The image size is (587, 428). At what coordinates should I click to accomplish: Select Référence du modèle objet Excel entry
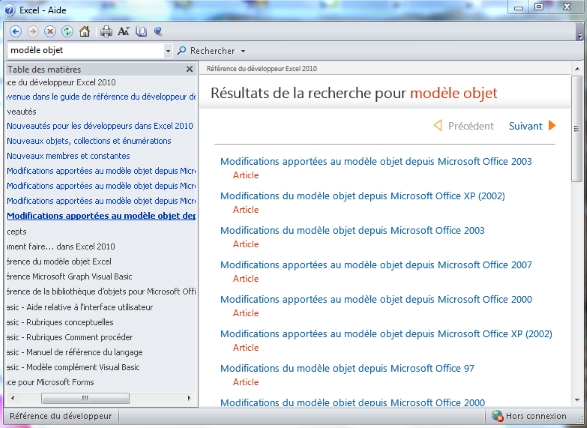59,262
